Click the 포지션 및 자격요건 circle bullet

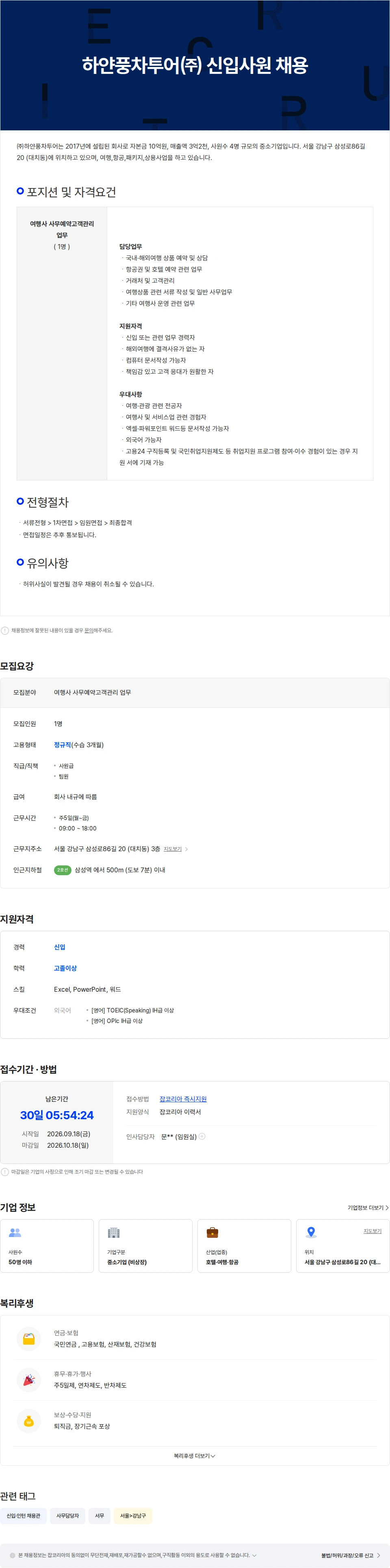[20, 190]
